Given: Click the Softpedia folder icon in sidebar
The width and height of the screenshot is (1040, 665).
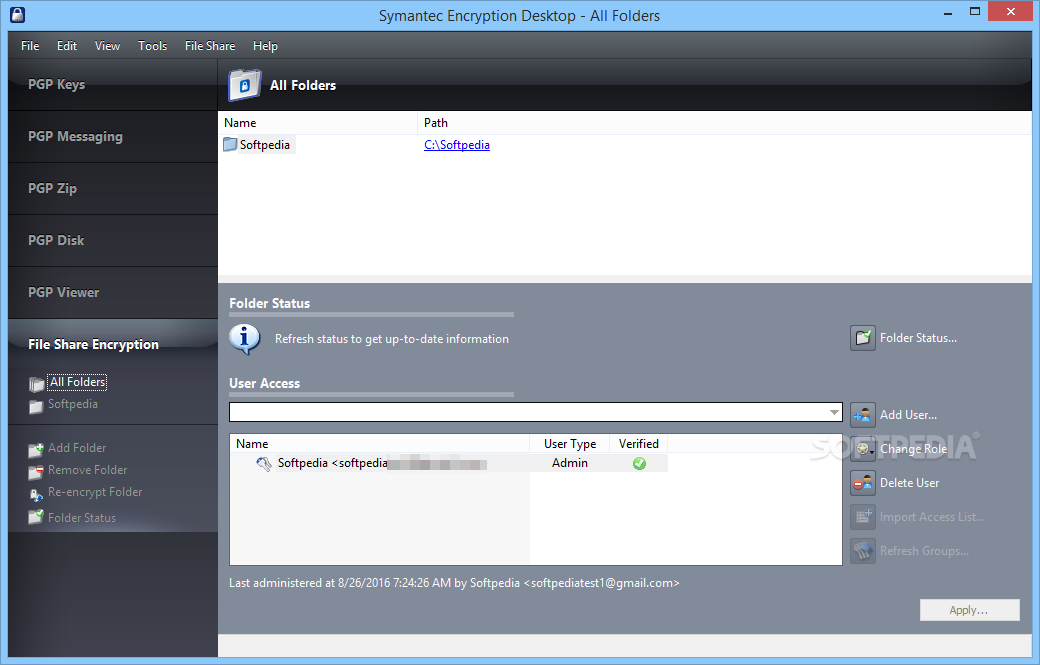Looking at the screenshot, I should pyautogui.click(x=36, y=406).
